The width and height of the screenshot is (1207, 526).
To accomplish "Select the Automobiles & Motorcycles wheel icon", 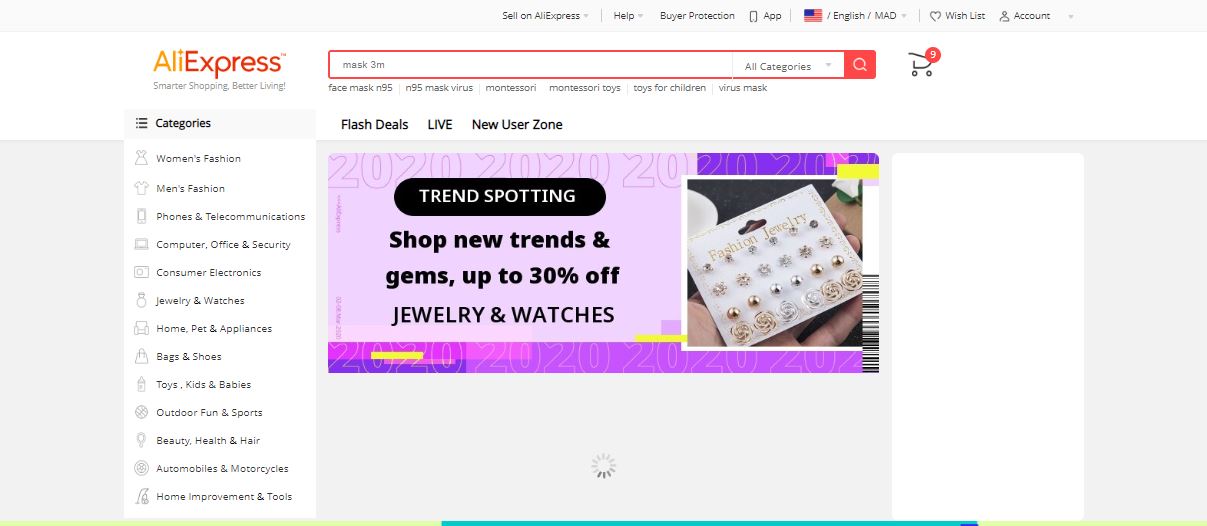I will pyautogui.click(x=140, y=468).
